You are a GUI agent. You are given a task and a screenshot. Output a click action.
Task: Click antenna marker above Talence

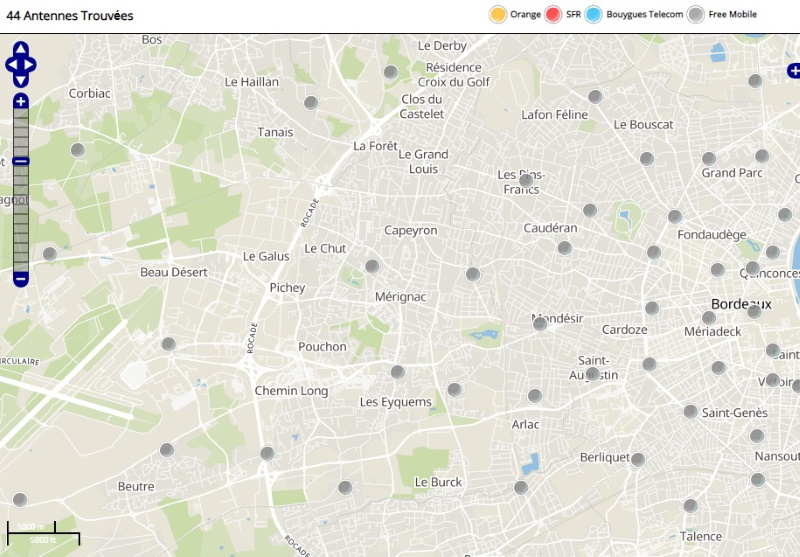[x=690, y=506]
